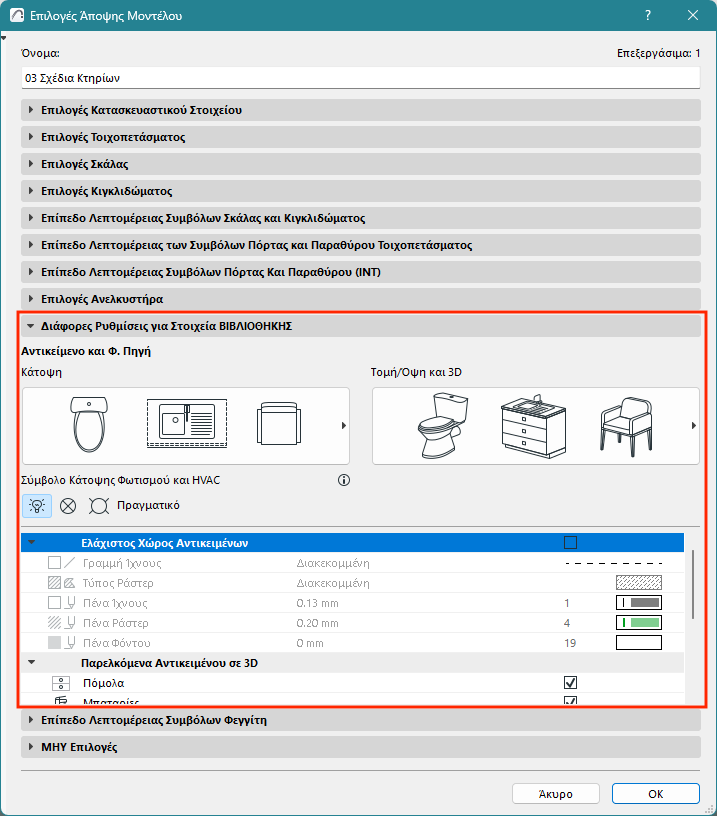Click the 0 mm Πένα Φόντου value

(x=310, y=643)
